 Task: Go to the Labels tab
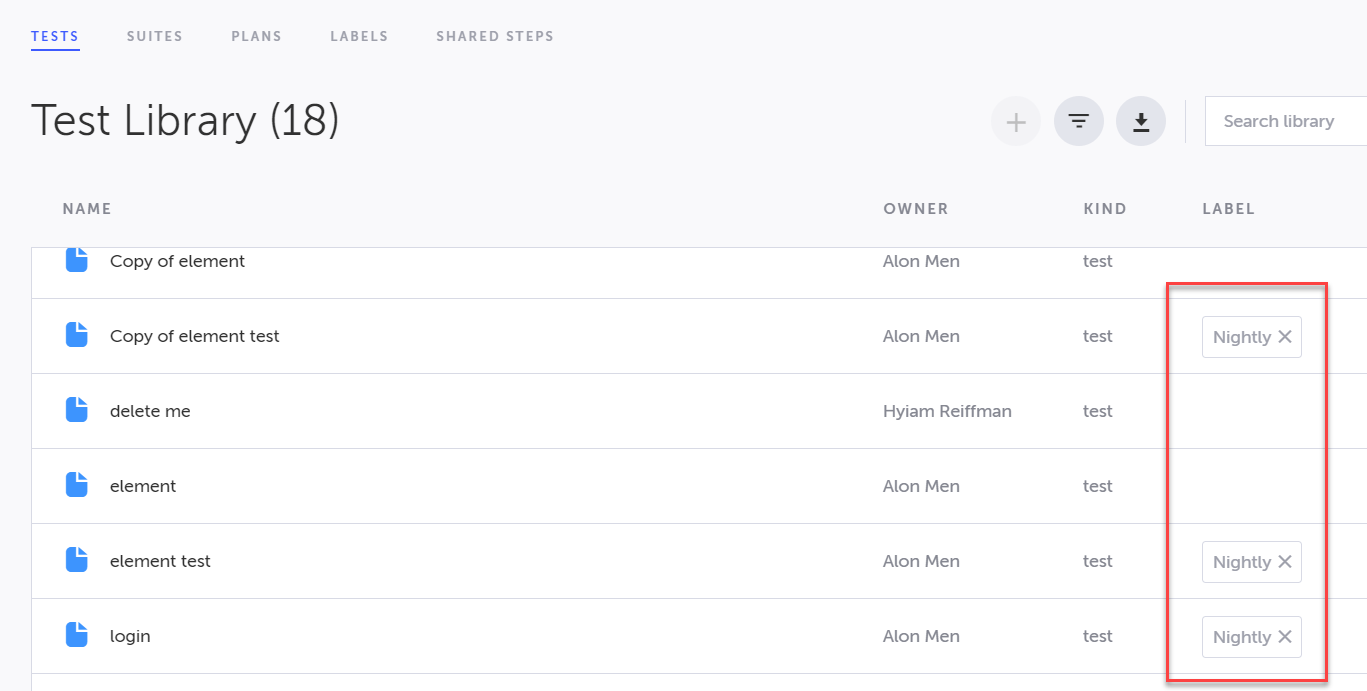pyautogui.click(x=359, y=36)
